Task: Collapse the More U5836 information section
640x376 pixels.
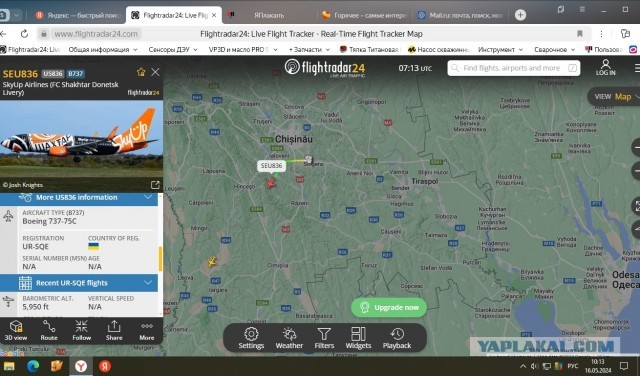Action: point(148,198)
